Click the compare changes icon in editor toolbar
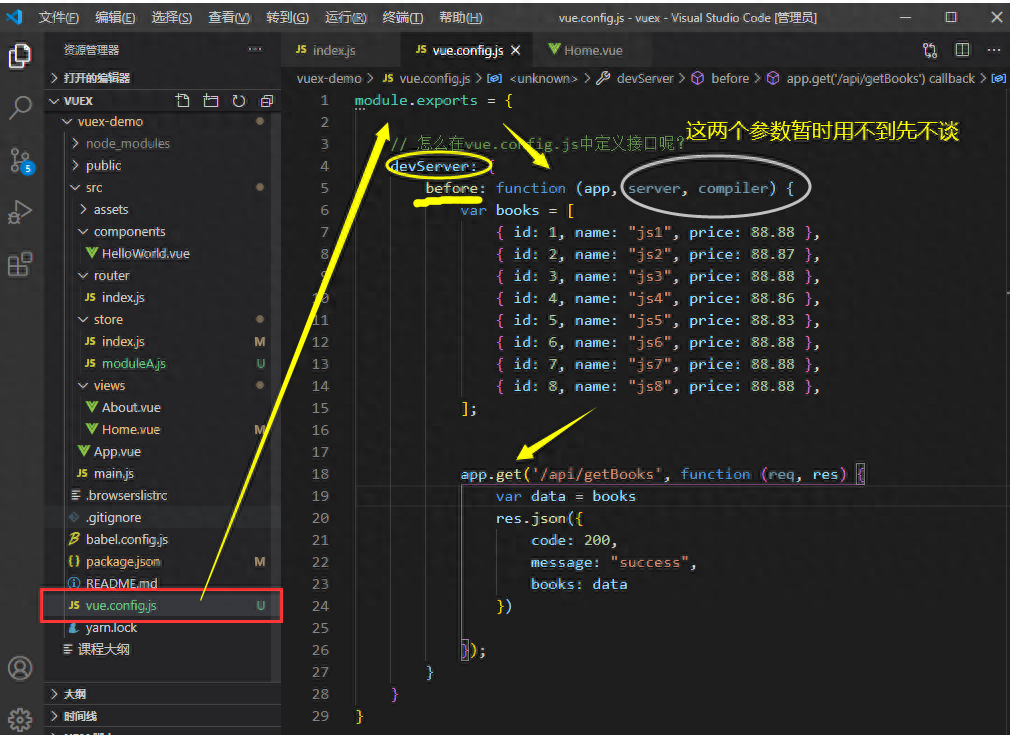This screenshot has width=1010, height=735. [x=929, y=50]
